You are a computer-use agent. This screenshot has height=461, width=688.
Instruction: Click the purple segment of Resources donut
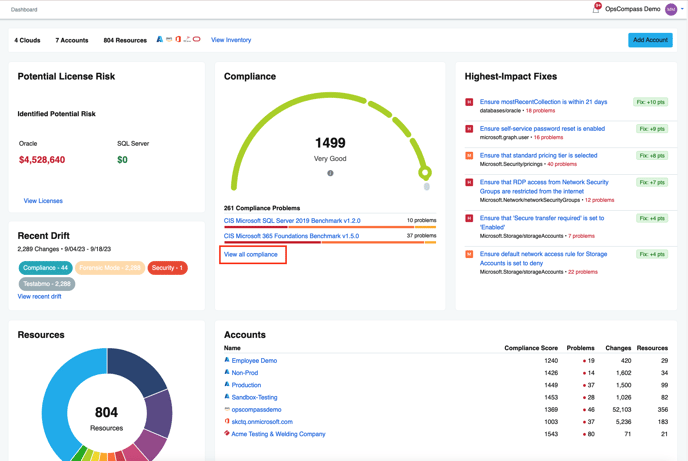(159, 414)
